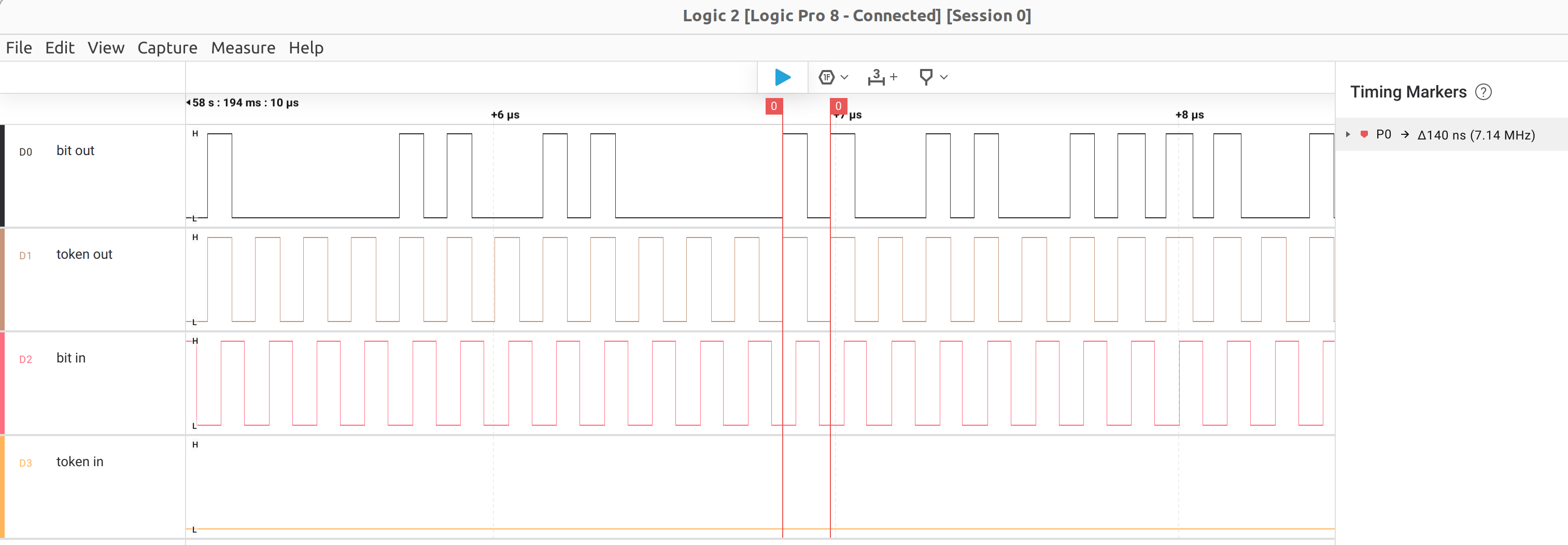The image size is (1568, 545).
Task: Click the 'token out' D1 clock waveform
Action: [760, 279]
